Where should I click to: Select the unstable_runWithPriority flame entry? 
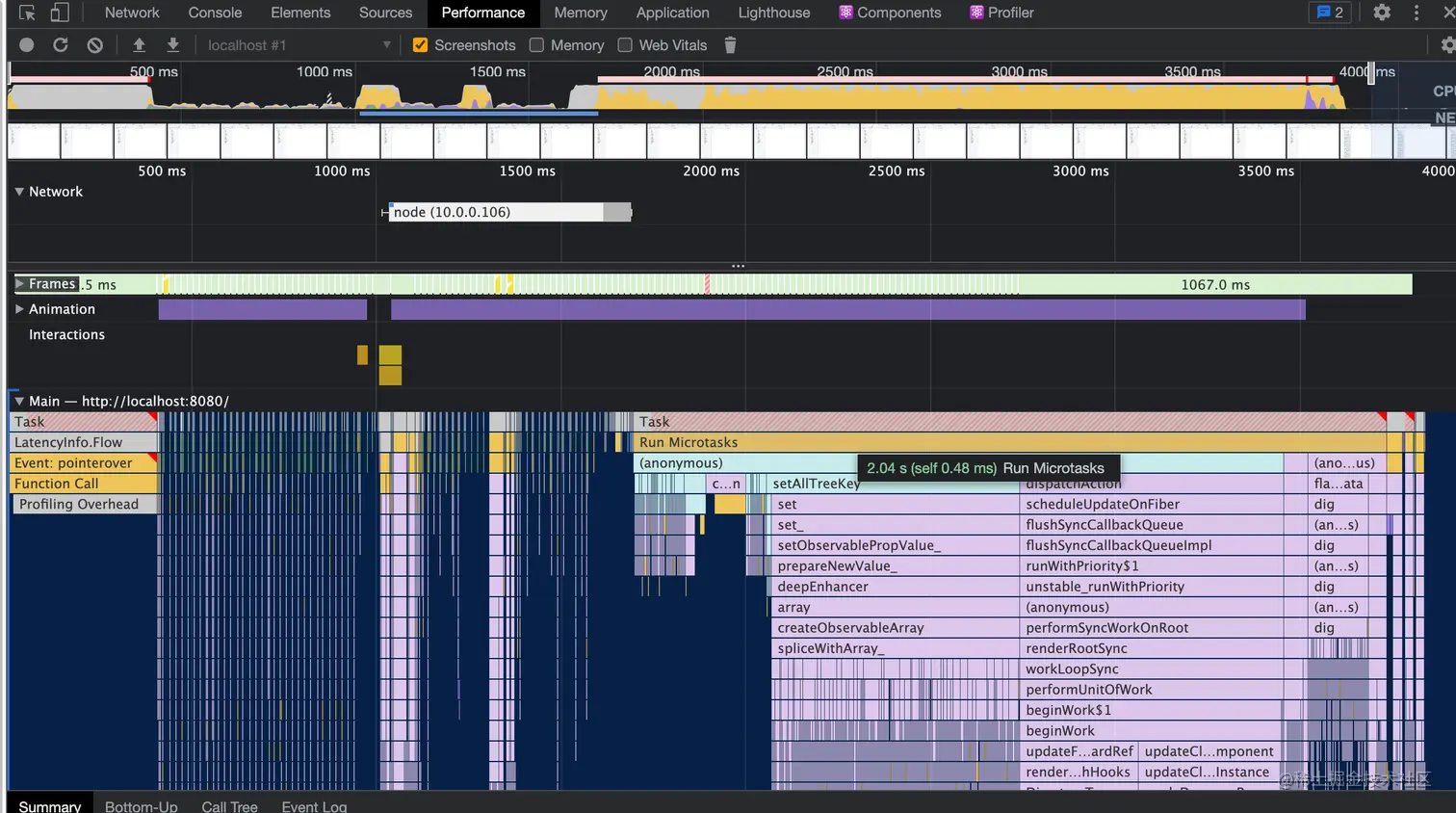point(1151,587)
